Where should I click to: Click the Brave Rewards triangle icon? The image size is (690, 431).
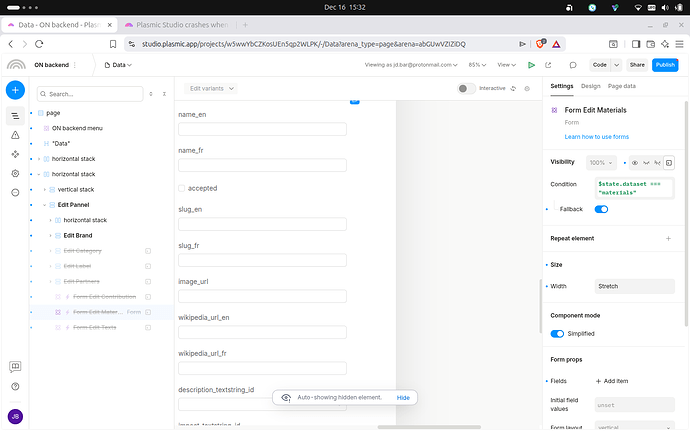556,44
